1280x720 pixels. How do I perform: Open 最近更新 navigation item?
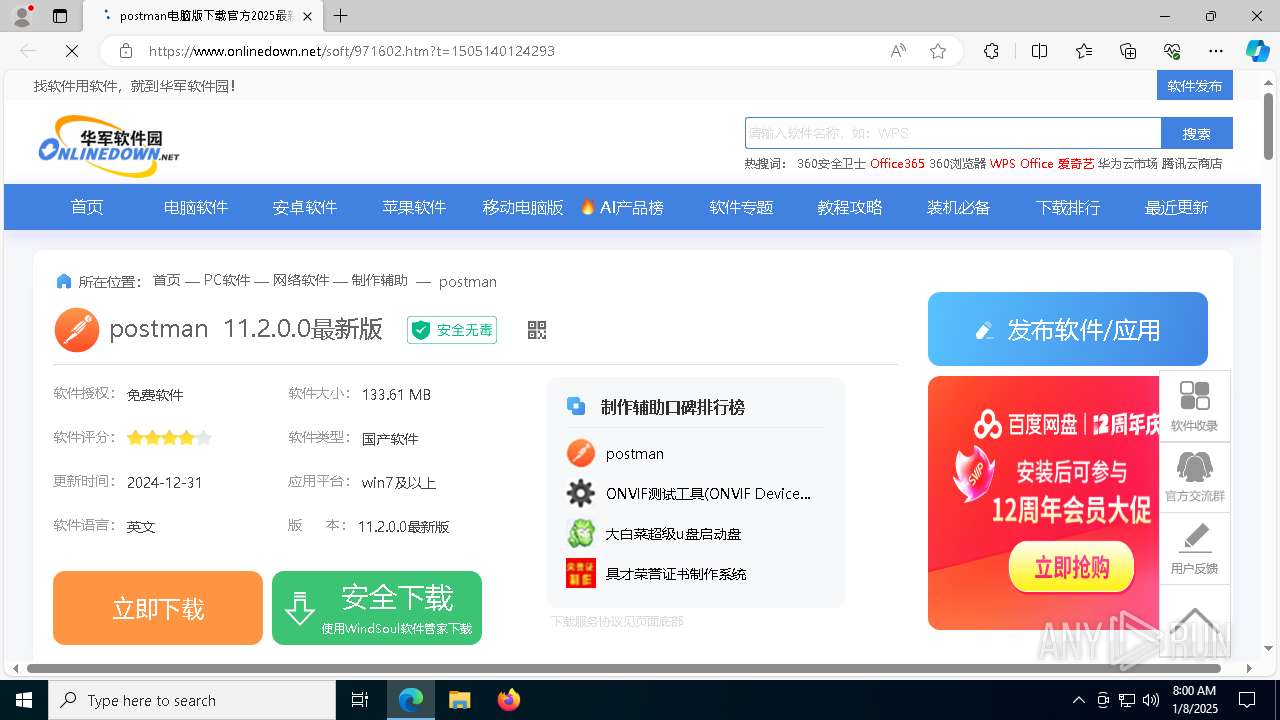point(1176,207)
